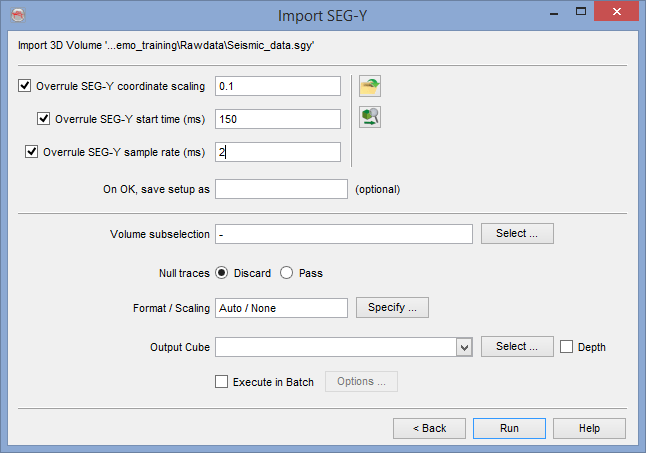
Task: Click Run to start the import
Action: (509, 428)
